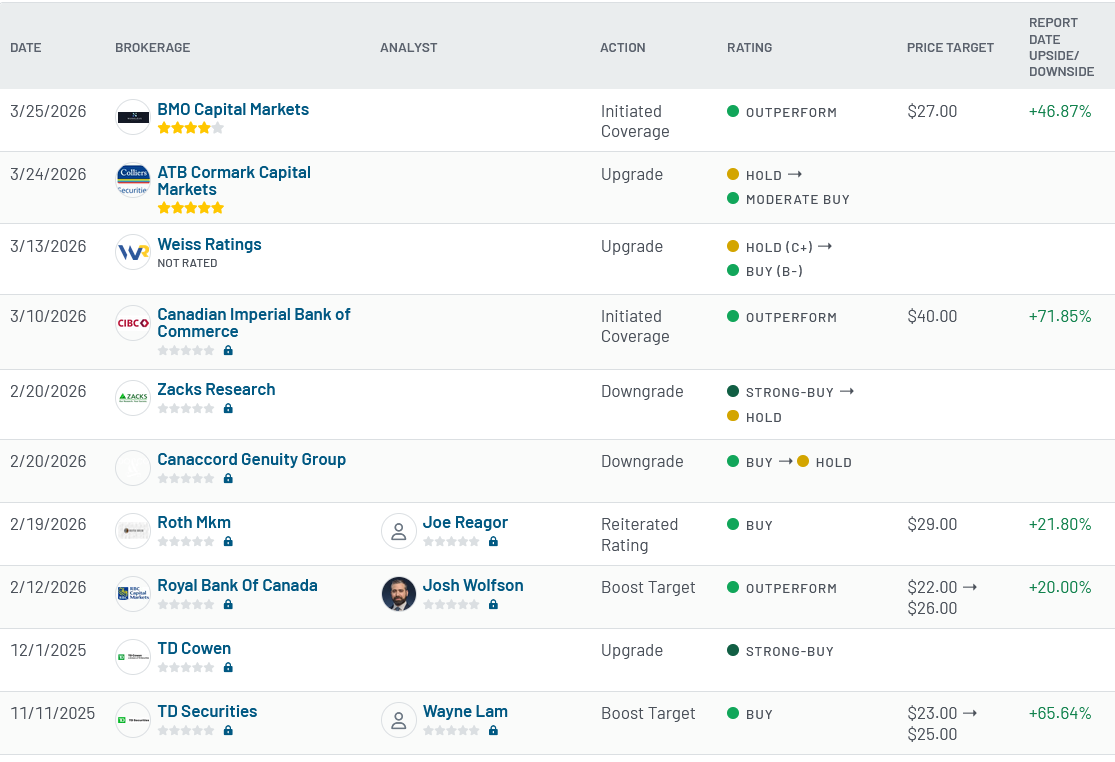The image size is (1115, 762).
Task: Click the +65.64% upside value
Action: point(1060,714)
